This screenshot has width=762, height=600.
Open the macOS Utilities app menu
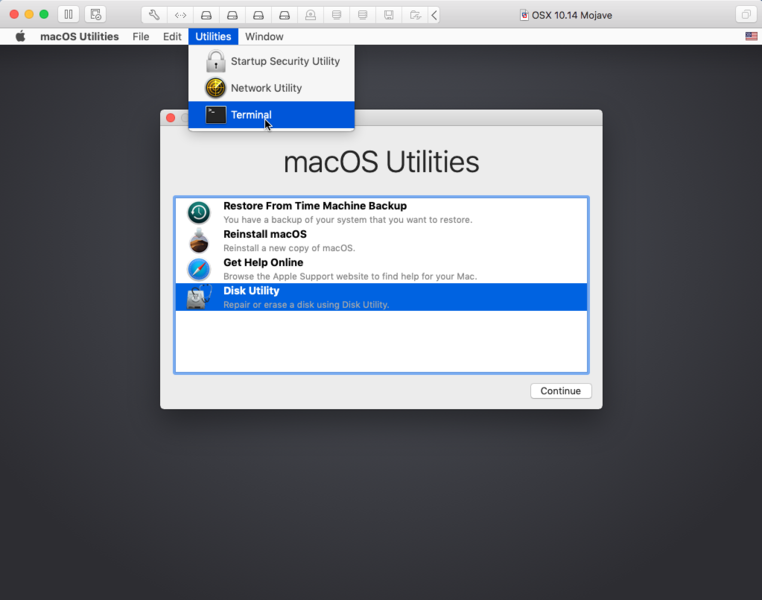click(79, 36)
